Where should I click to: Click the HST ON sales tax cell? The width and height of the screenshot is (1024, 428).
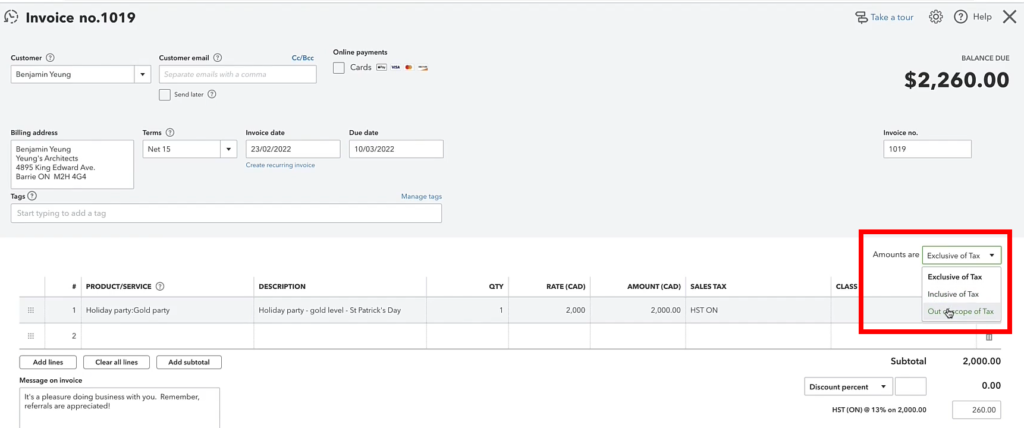[758, 310]
